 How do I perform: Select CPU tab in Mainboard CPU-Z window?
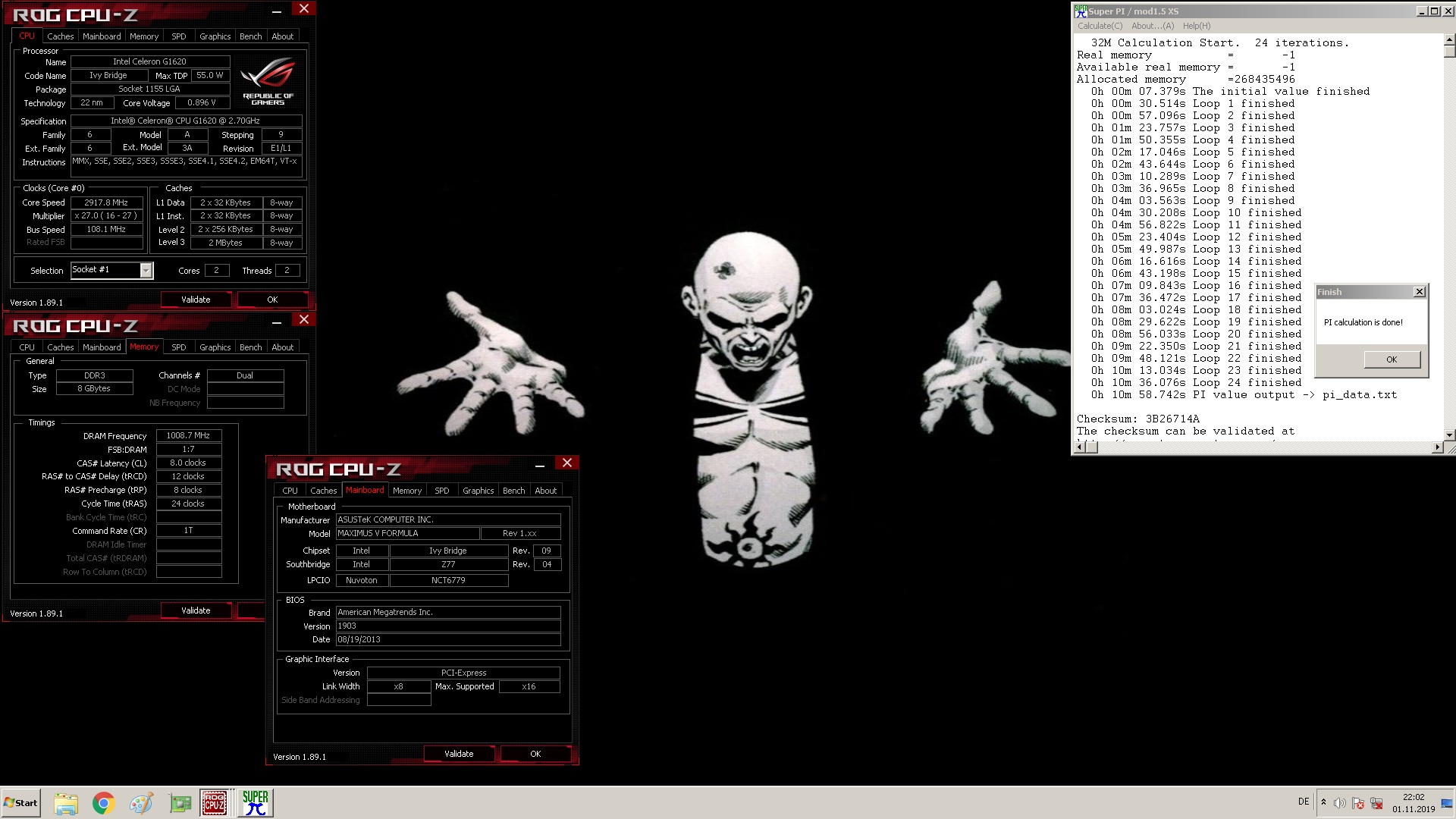pos(290,491)
